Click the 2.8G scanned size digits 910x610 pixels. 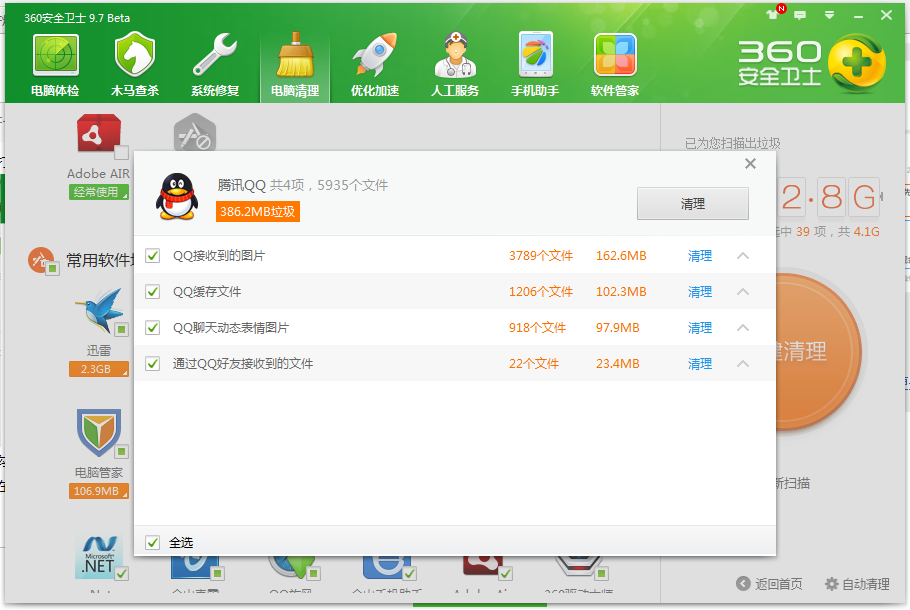click(829, 197)
